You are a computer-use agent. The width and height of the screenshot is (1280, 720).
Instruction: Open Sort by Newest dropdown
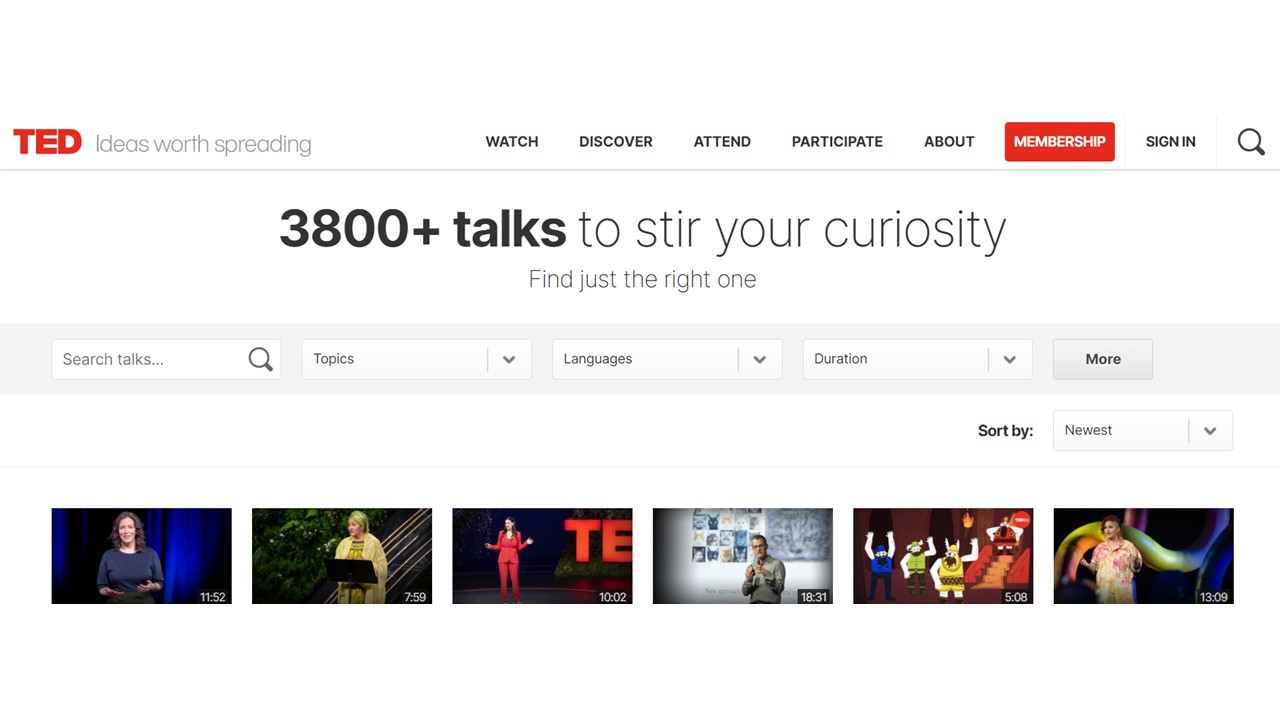(1142, 431)
